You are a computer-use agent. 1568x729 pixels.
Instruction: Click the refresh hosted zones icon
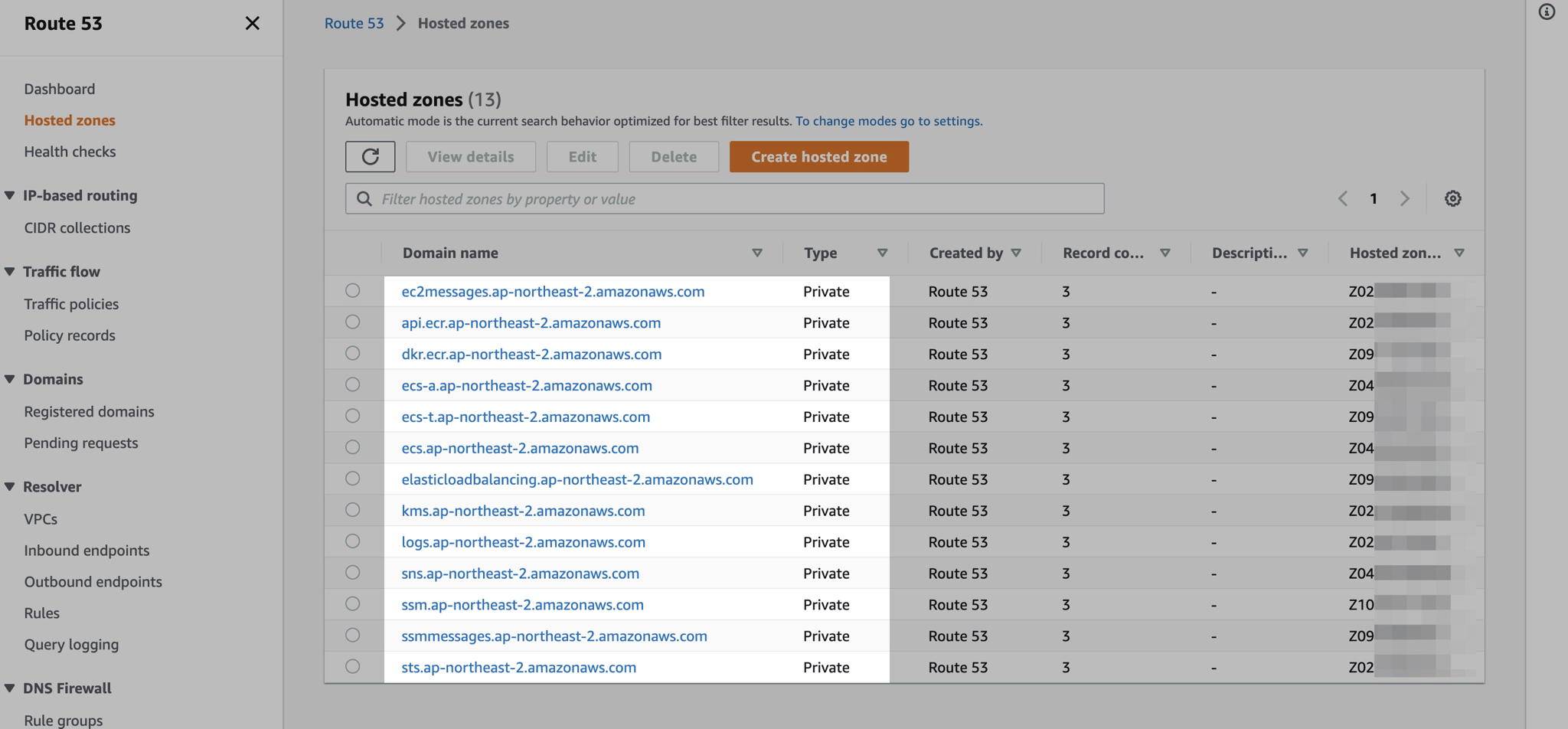click(370, 157)
